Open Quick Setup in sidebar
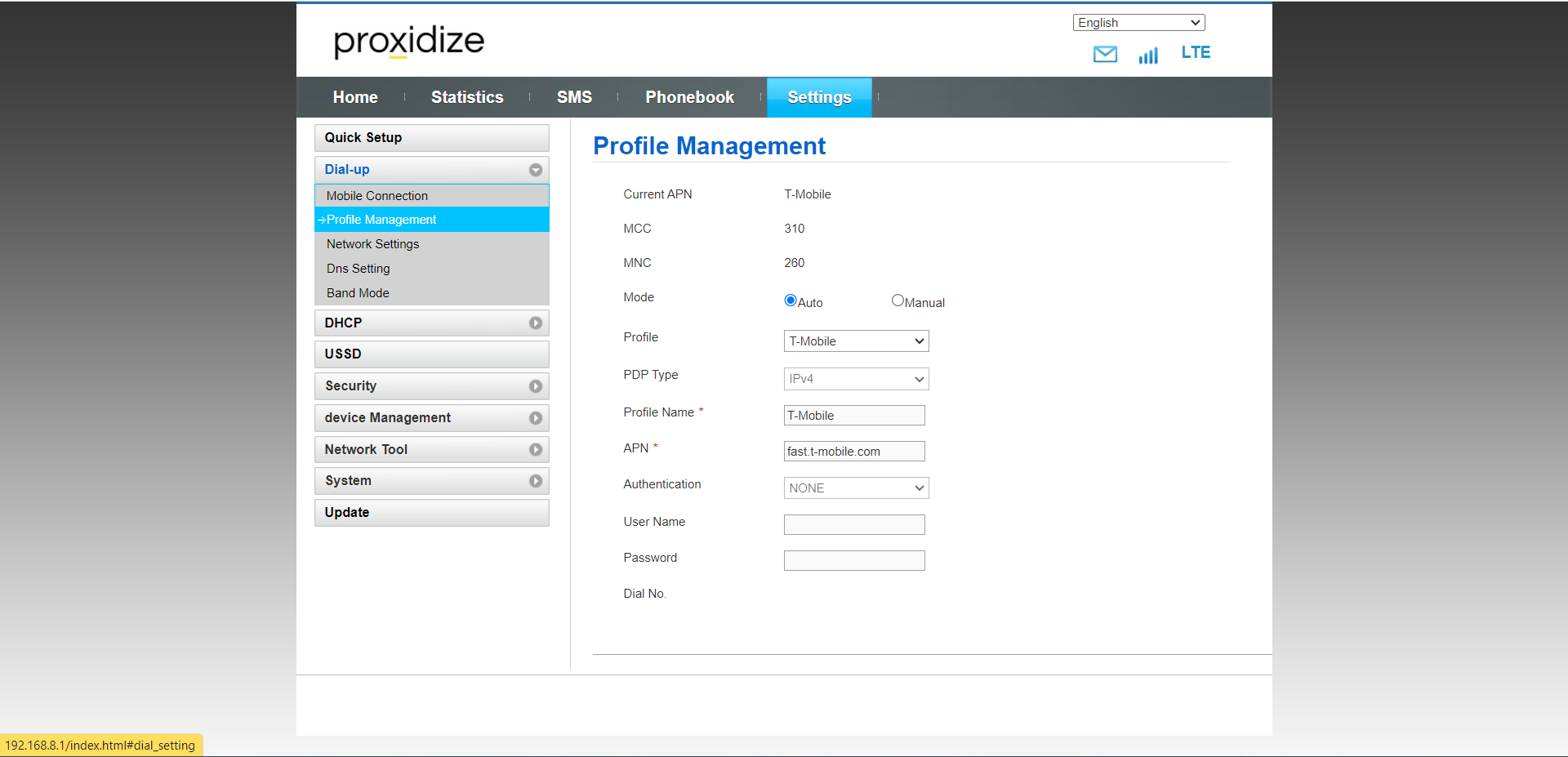Image resolution: width=1568 pixels, height=757 pixels. tap(432, 138)
